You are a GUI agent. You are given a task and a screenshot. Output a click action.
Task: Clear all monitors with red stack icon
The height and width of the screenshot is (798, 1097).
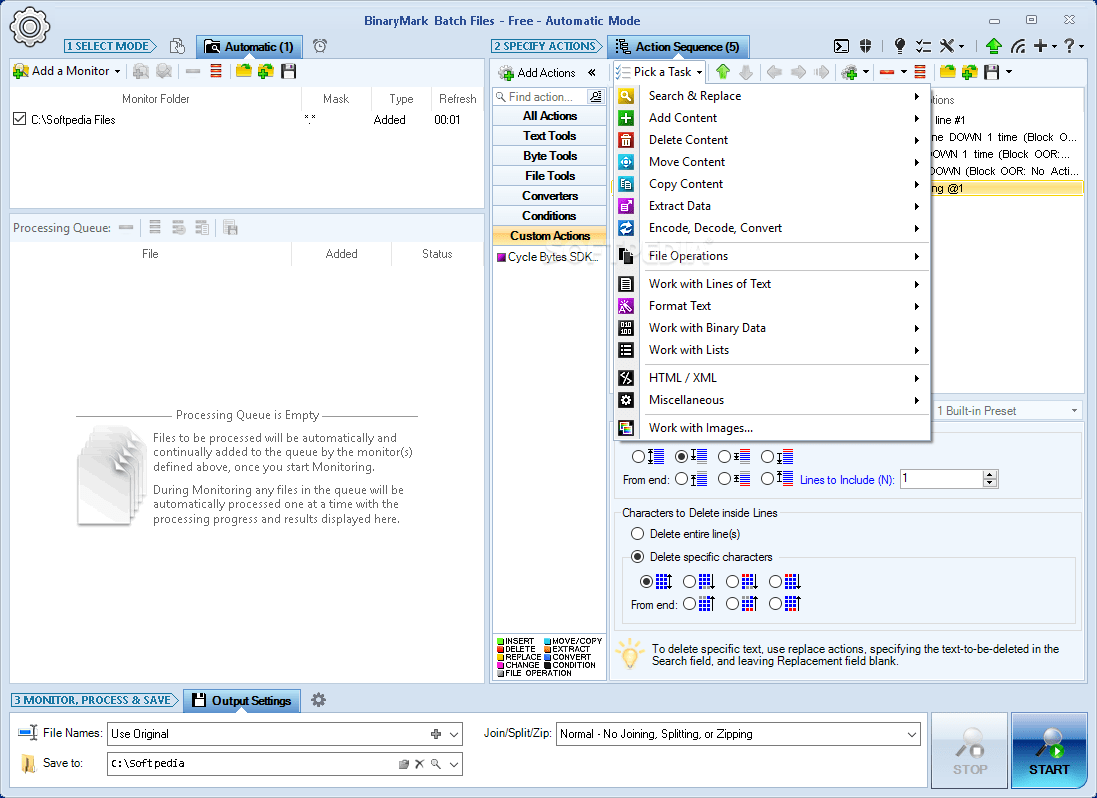point(215,71)
